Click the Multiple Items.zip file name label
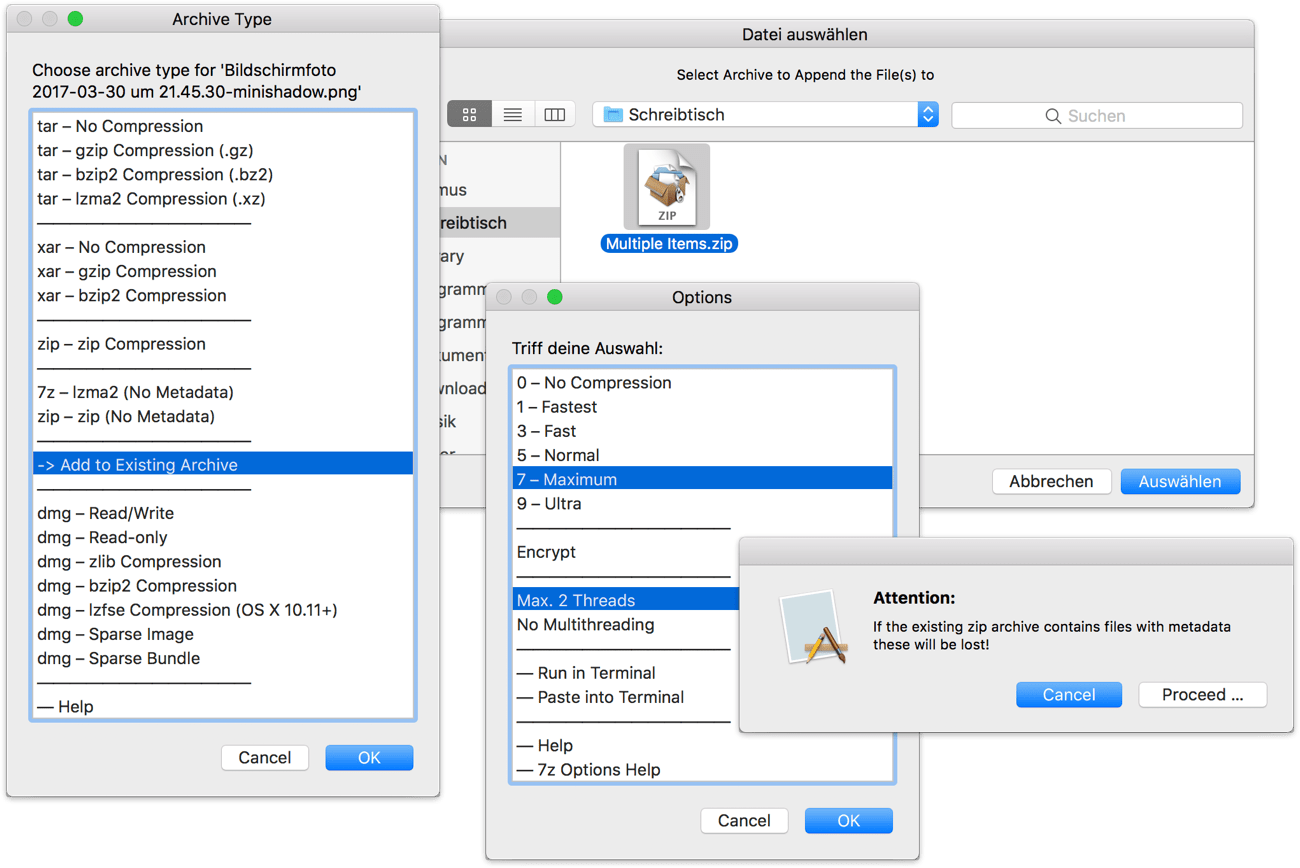The image size is (1300, 868). coord(669,243)
